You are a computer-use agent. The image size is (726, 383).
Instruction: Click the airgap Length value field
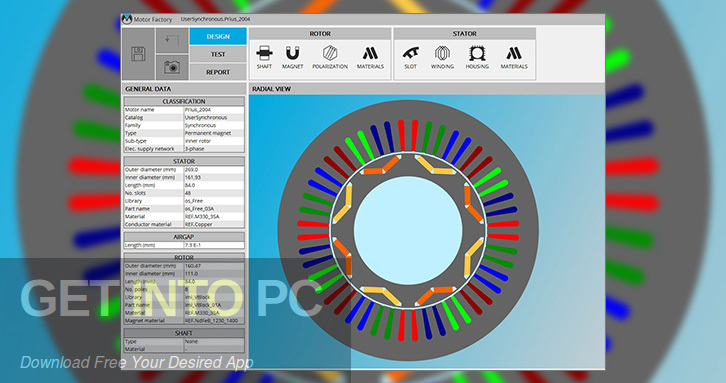214,245
